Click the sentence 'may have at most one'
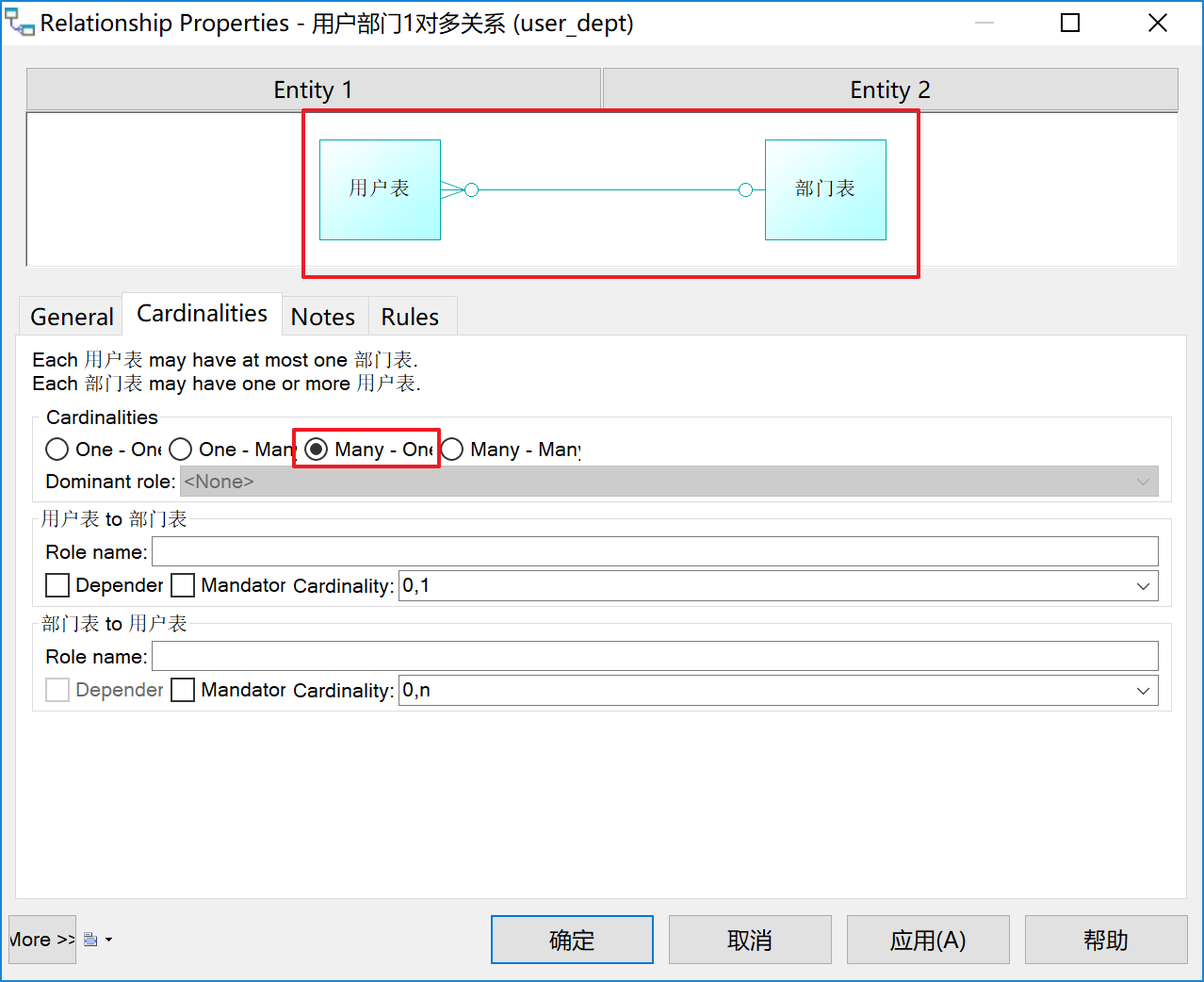This screenshot has width=1204, height=982. click(248, 360)
